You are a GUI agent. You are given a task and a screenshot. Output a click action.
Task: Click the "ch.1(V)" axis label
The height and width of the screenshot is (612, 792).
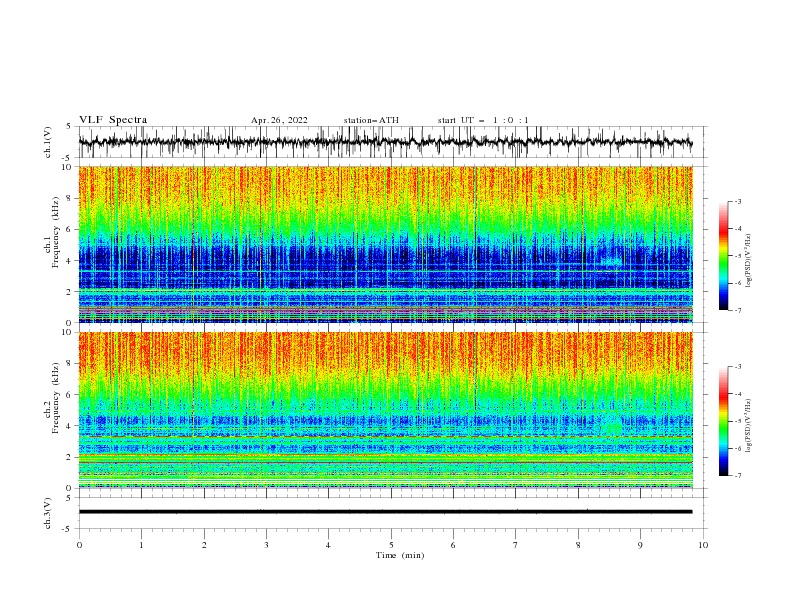48,142
